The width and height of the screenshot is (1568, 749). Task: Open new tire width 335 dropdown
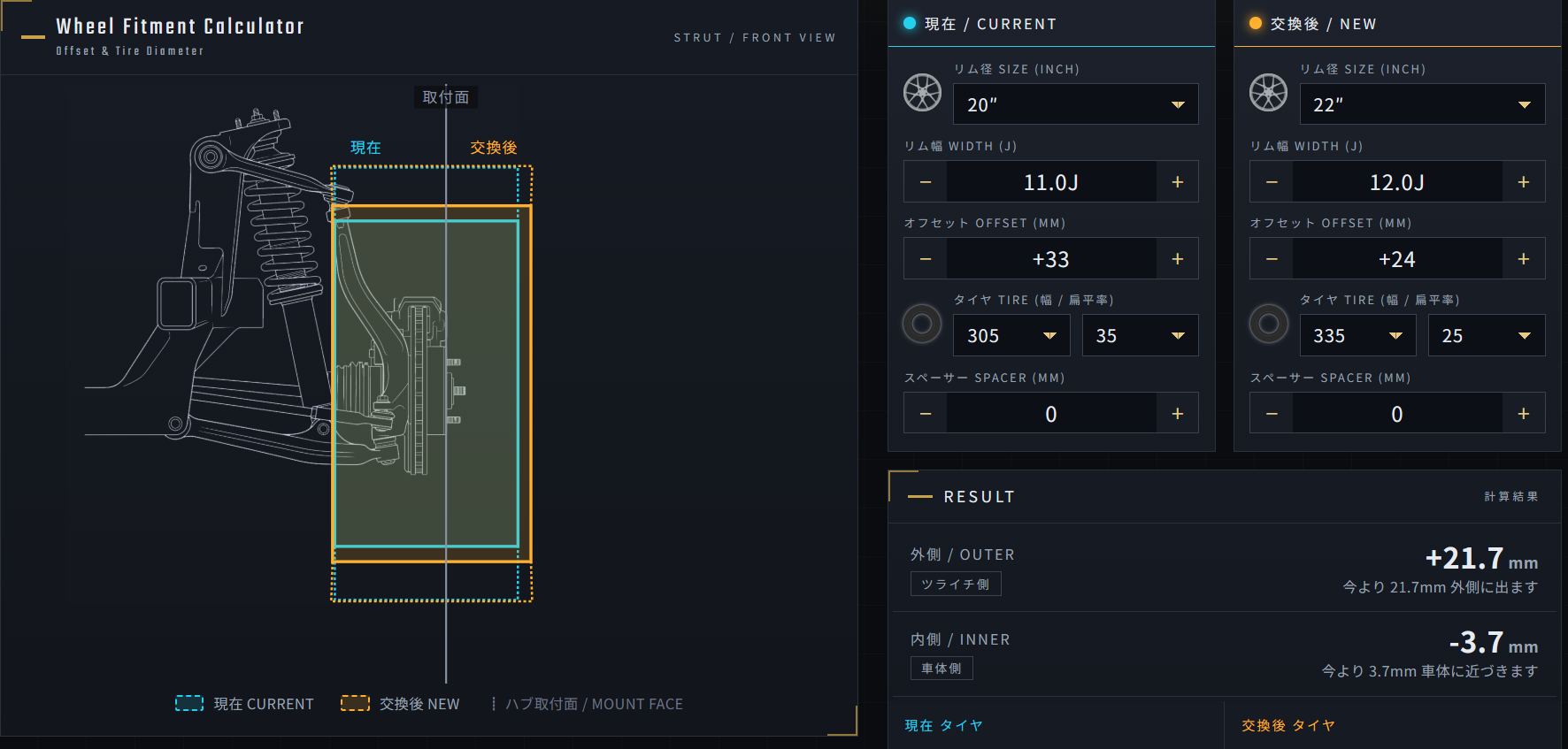pos(1357,336)
